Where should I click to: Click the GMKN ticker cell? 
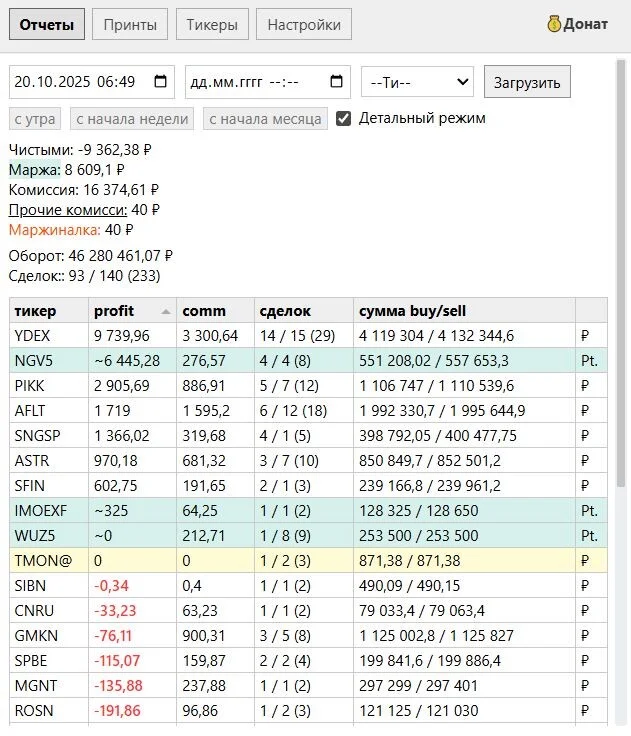click(x=49, y=636)
